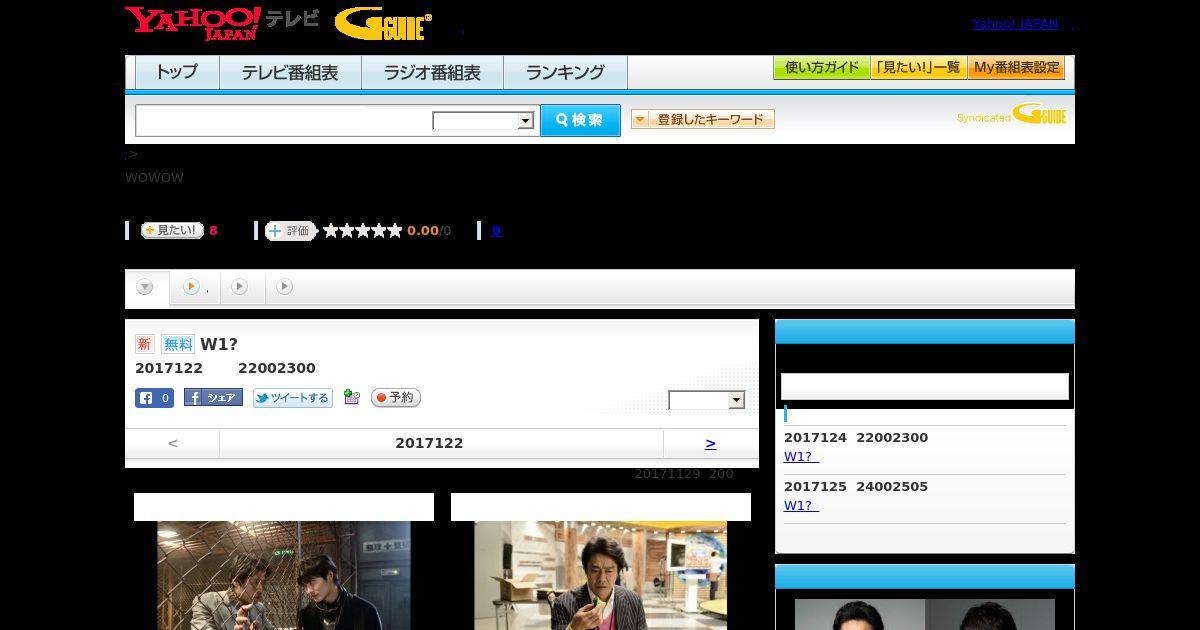Click the man eating thumbnail
Viewport: 1200px width, 630px height.
point(600,575)
